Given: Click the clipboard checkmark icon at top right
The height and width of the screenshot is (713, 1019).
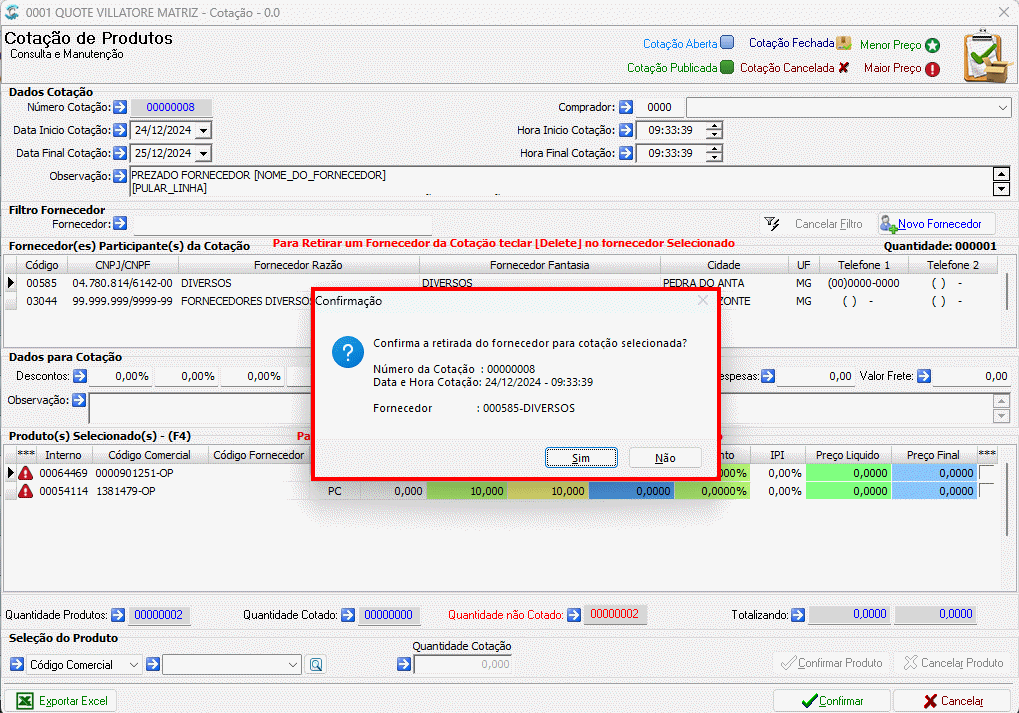Looking at the screenshot, I should click(987, 56).
